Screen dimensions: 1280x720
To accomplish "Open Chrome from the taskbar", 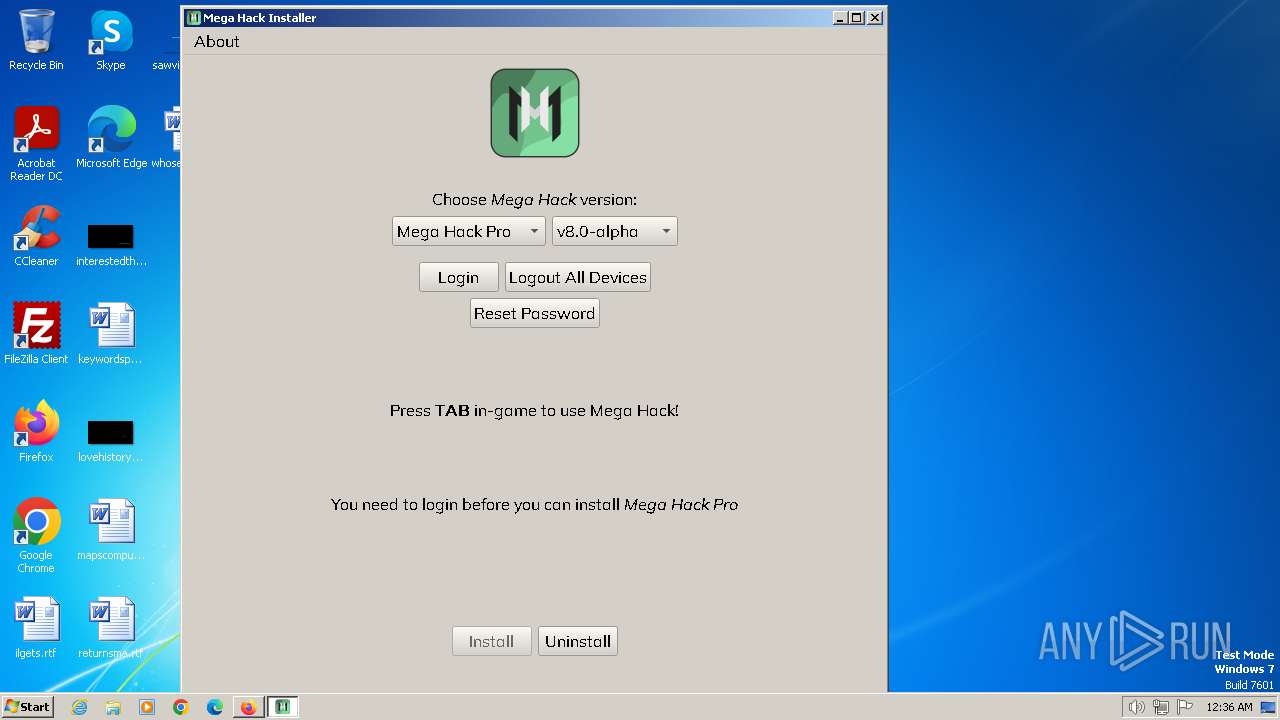I will click(x=181, y=707).
